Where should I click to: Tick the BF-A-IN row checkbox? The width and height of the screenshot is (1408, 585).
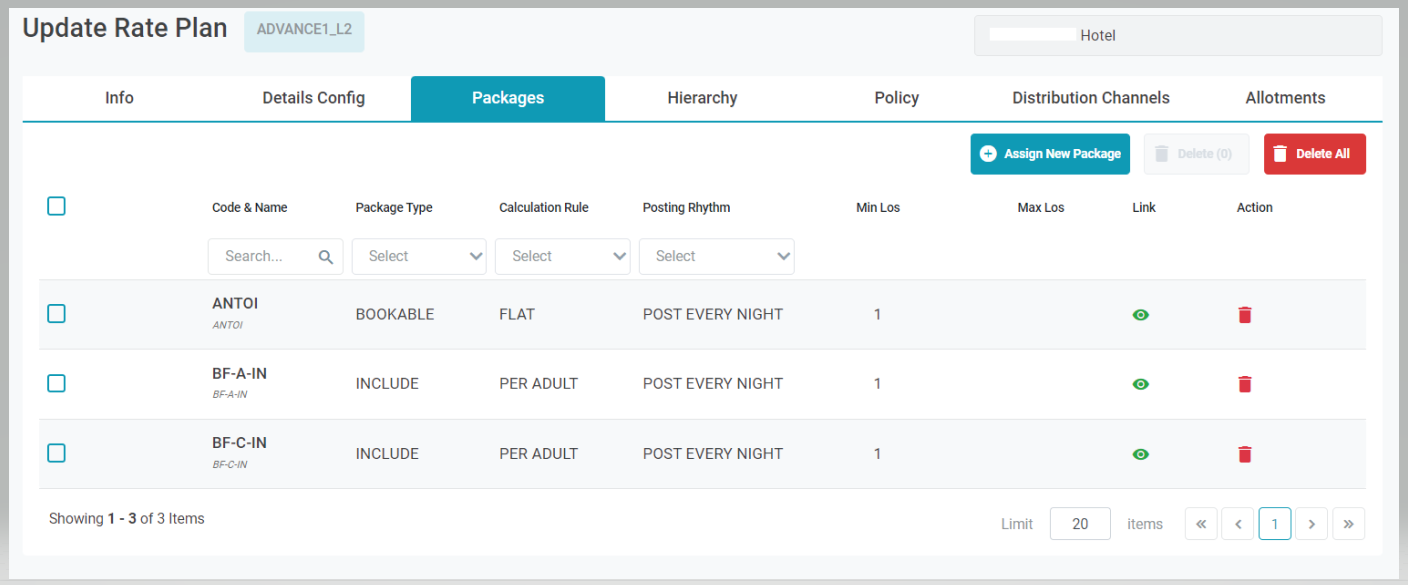57,383
